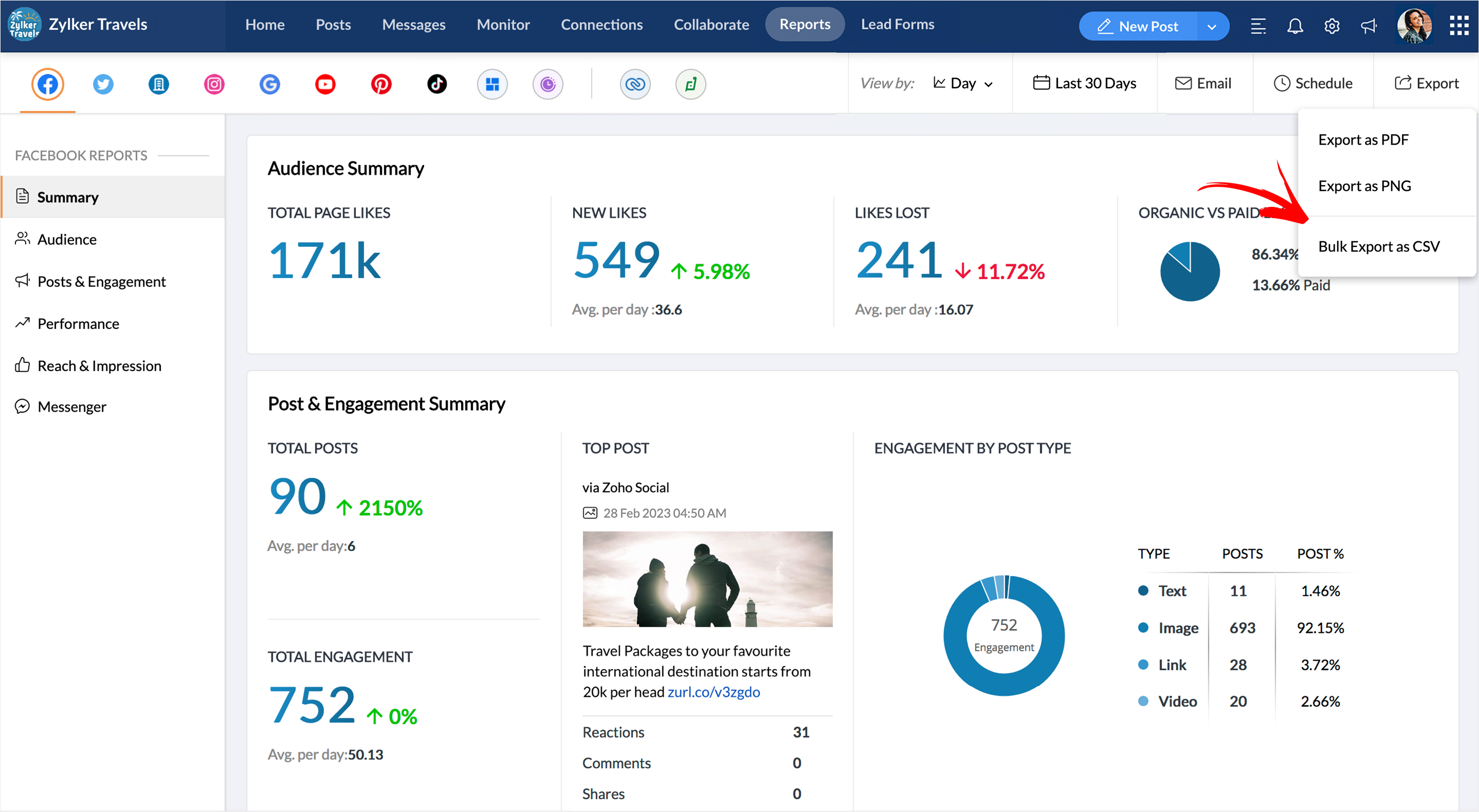Open the settings gear icon
Viewport: 1479px width, 812px height.
(1332, 26)
